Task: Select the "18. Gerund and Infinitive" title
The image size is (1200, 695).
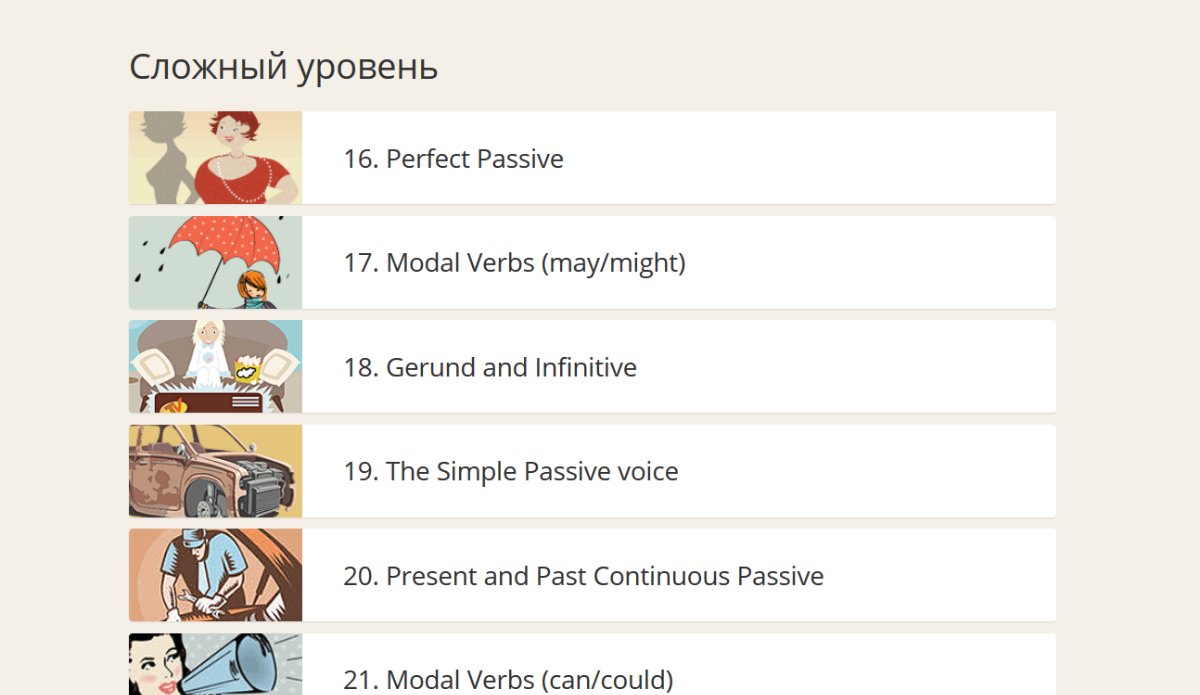Action: pyautogui.click(x=490, y=367)
